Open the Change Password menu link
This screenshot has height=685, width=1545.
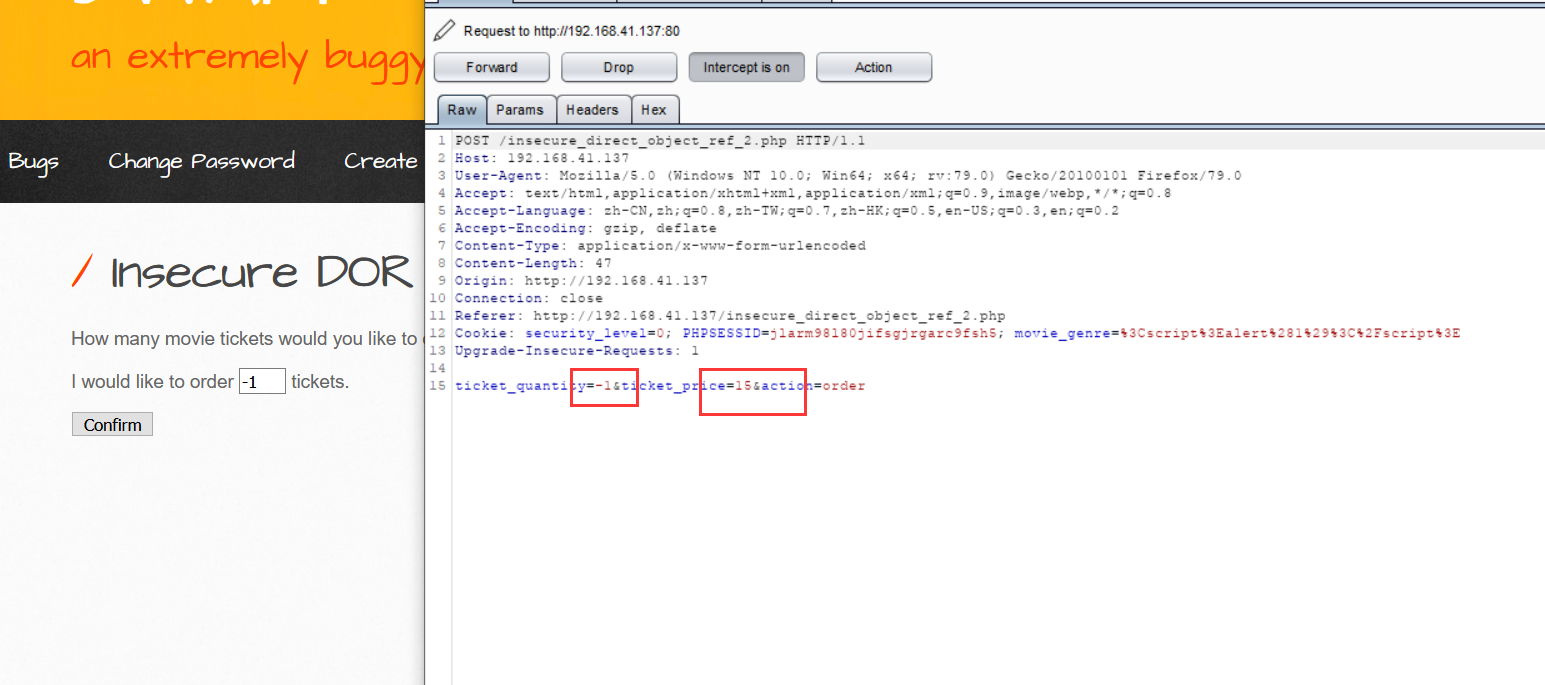[201, 161]
